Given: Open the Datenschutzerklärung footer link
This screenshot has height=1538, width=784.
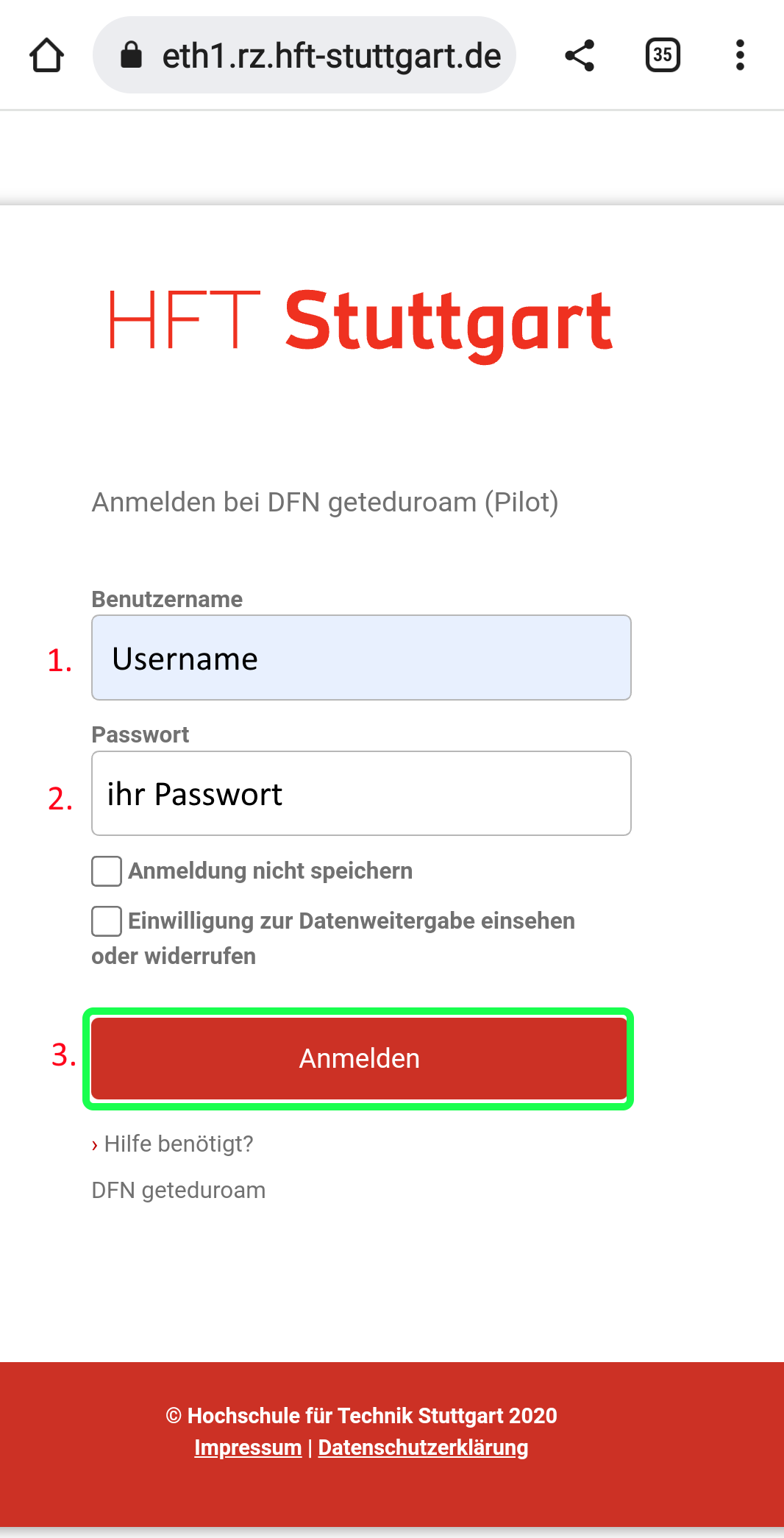Looking at the screenshot, I should pyautogui.click(x=423, y=1447).
